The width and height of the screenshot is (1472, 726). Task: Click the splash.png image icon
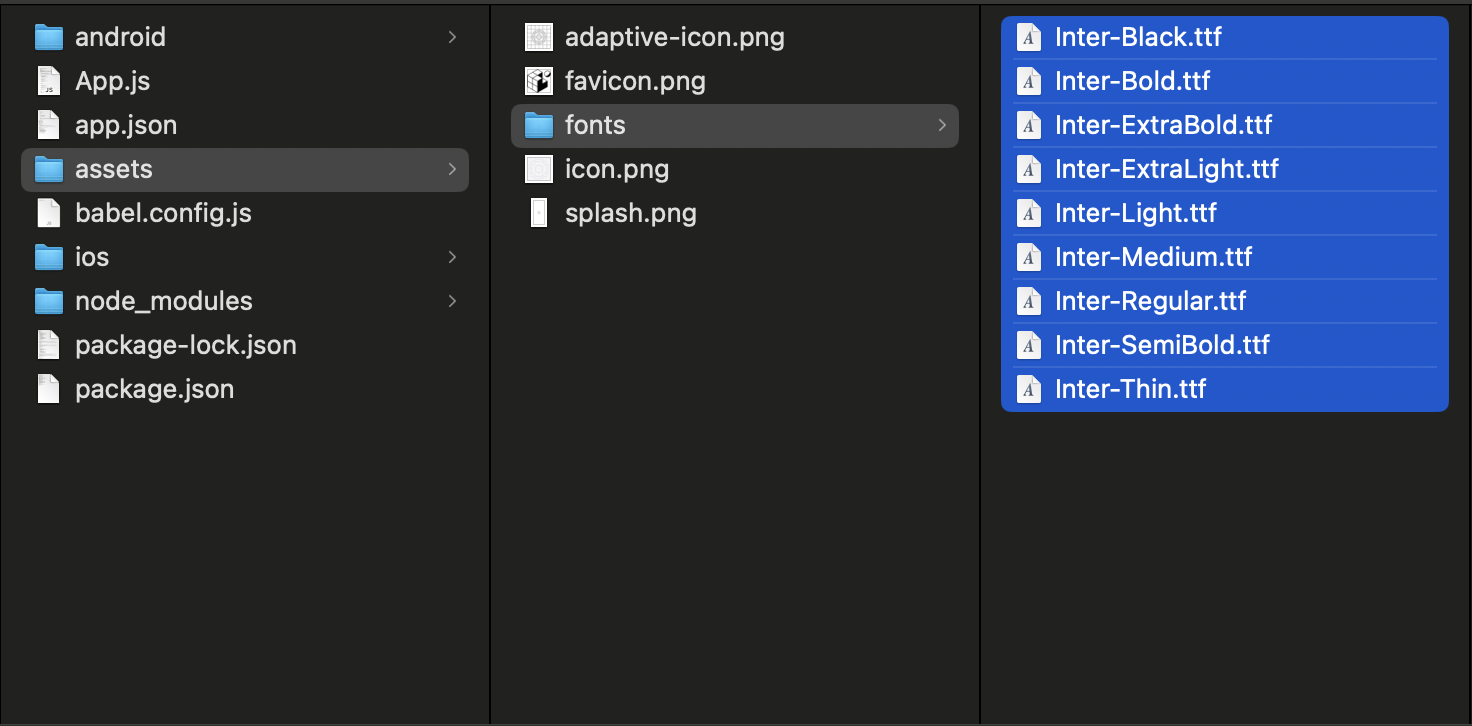[x=538, y=213]
